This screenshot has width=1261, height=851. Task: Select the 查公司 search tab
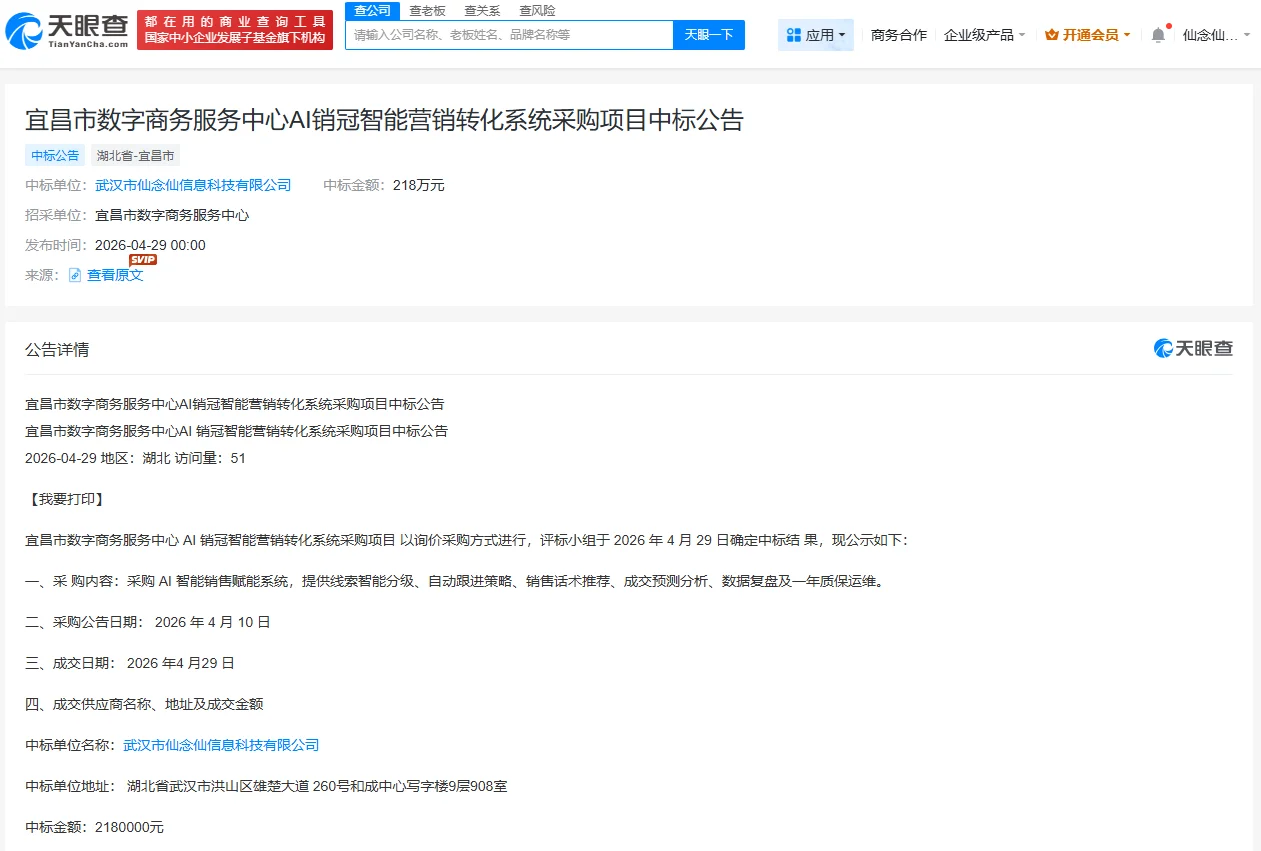click(x=372, y=10)
